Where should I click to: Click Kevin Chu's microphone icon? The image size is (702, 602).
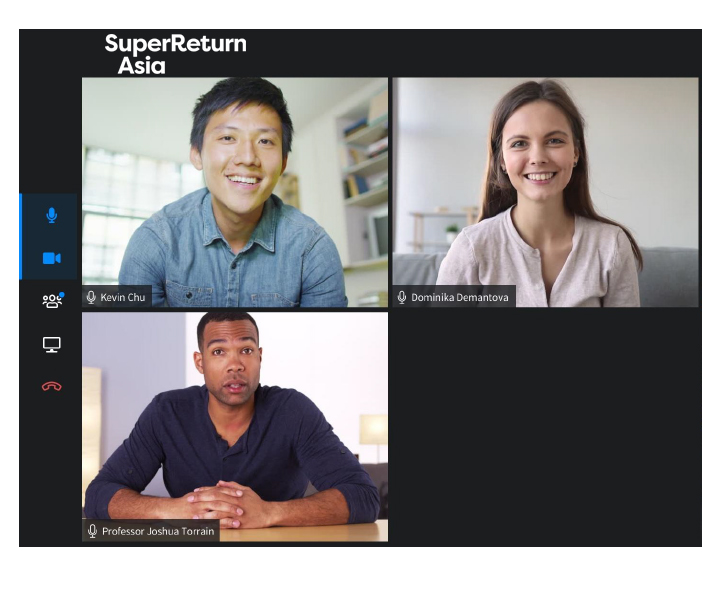point(91,297)
